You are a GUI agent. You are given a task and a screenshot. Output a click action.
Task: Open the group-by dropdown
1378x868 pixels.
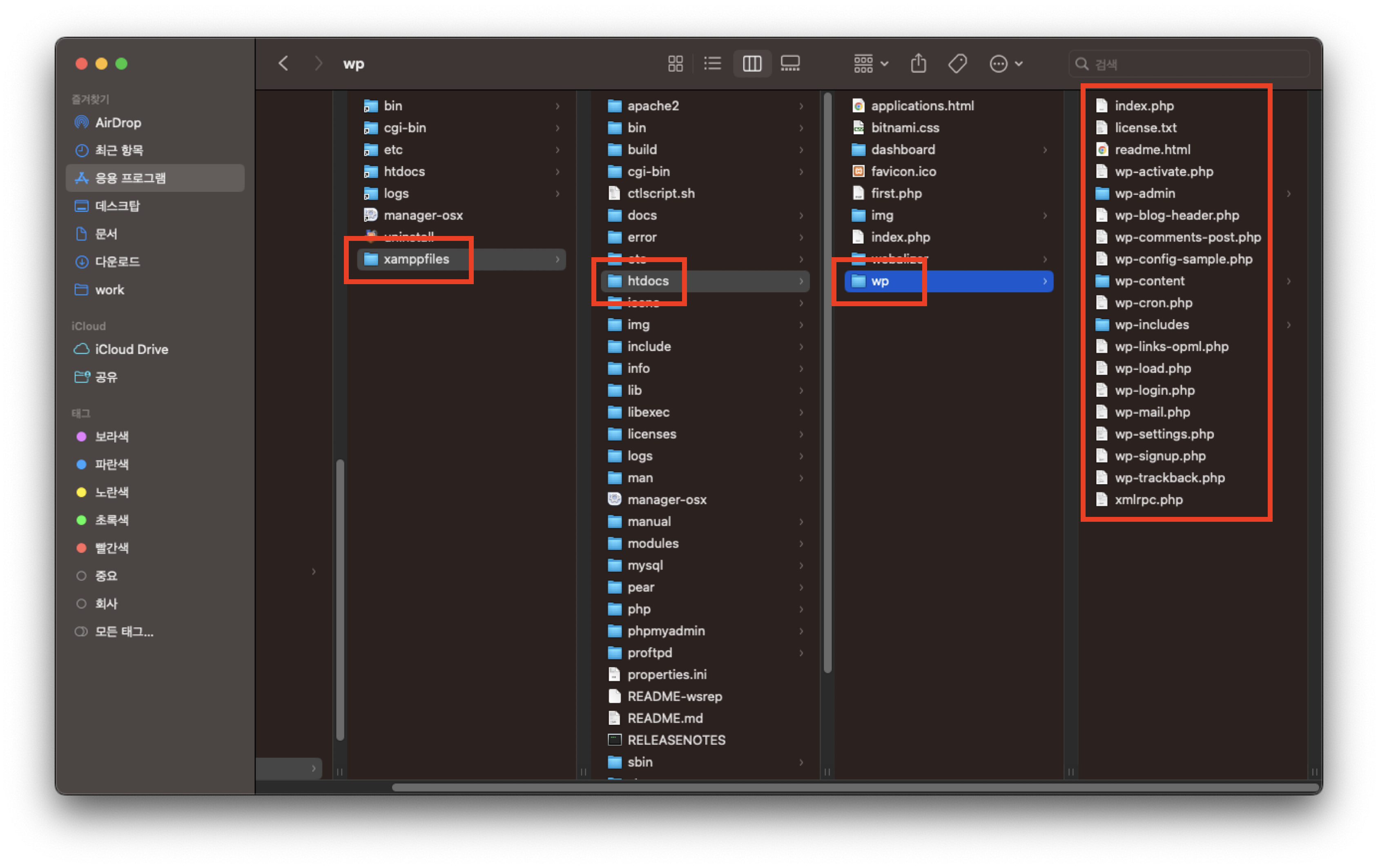point(871,64)
